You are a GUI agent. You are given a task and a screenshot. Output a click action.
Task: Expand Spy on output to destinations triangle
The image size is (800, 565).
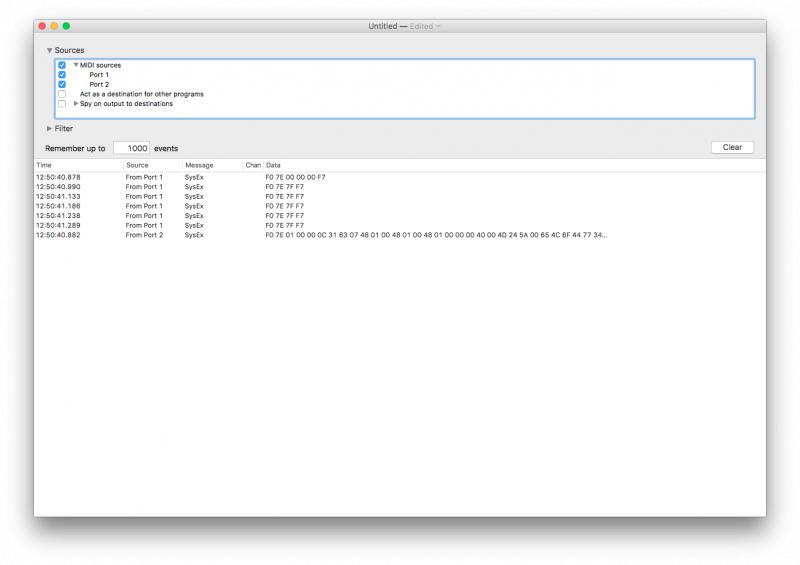(x=76, y=103)
